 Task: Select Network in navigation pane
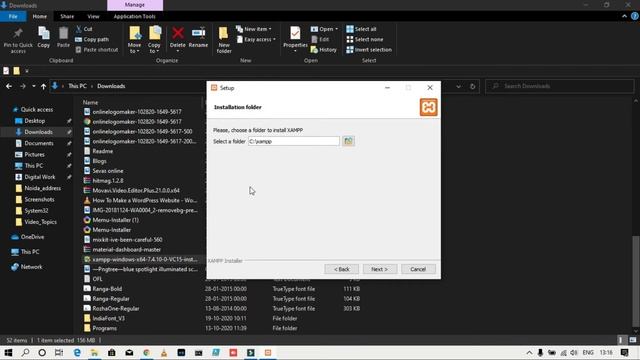click(31, 267)
